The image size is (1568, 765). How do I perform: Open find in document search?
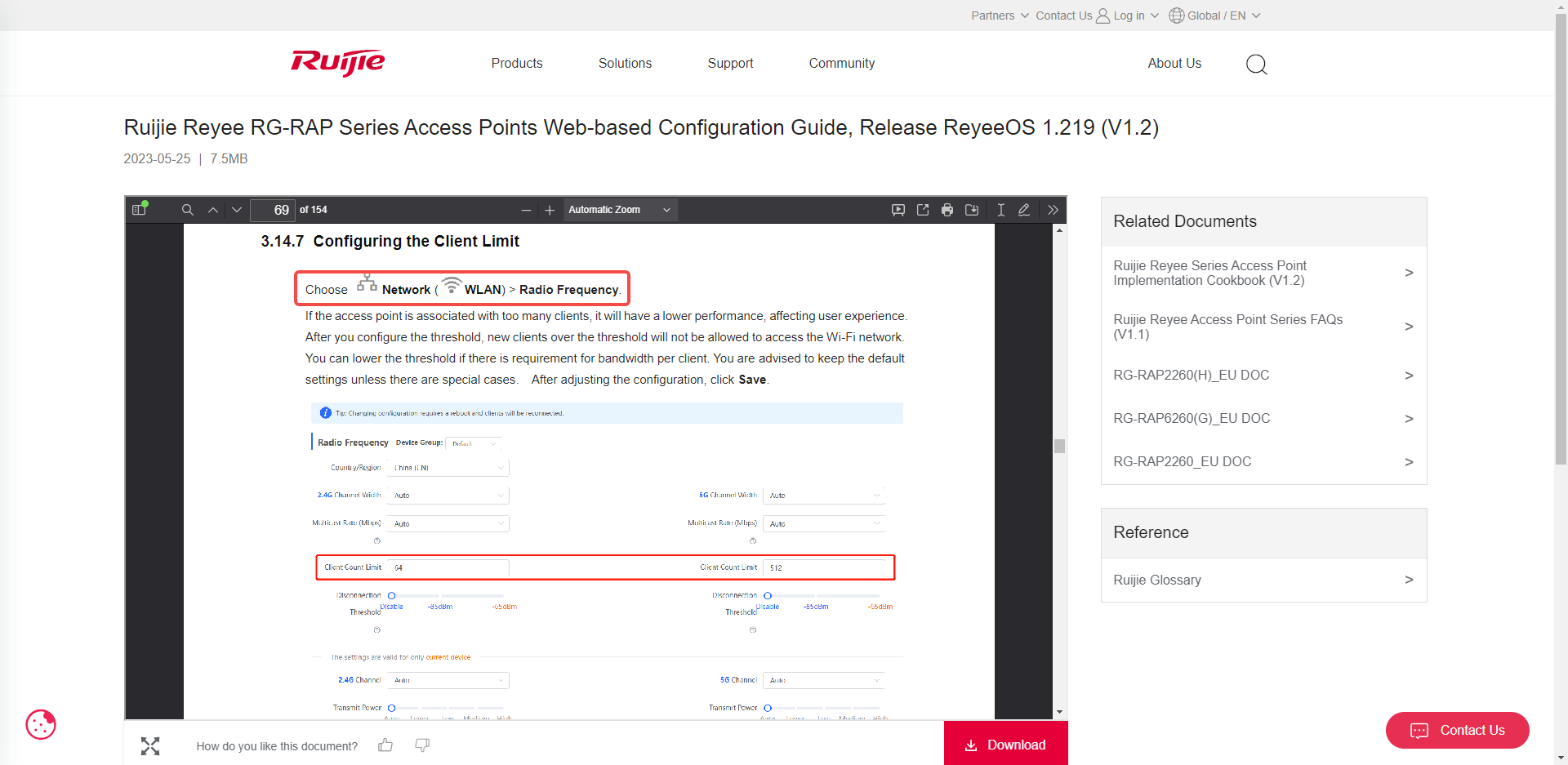[x=187, y=210]
